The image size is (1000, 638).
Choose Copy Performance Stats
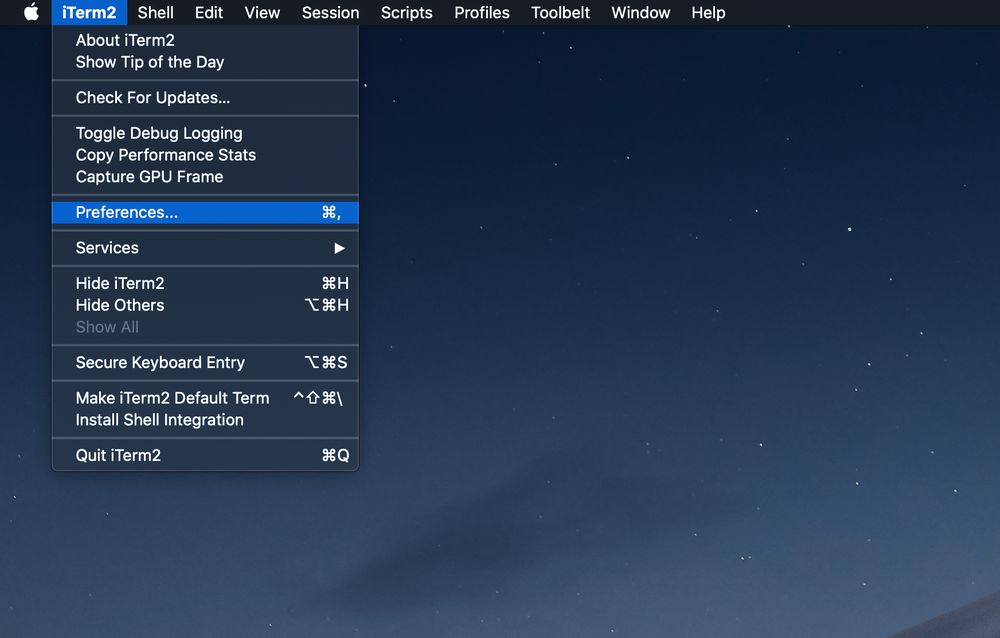tap(205, 155)
